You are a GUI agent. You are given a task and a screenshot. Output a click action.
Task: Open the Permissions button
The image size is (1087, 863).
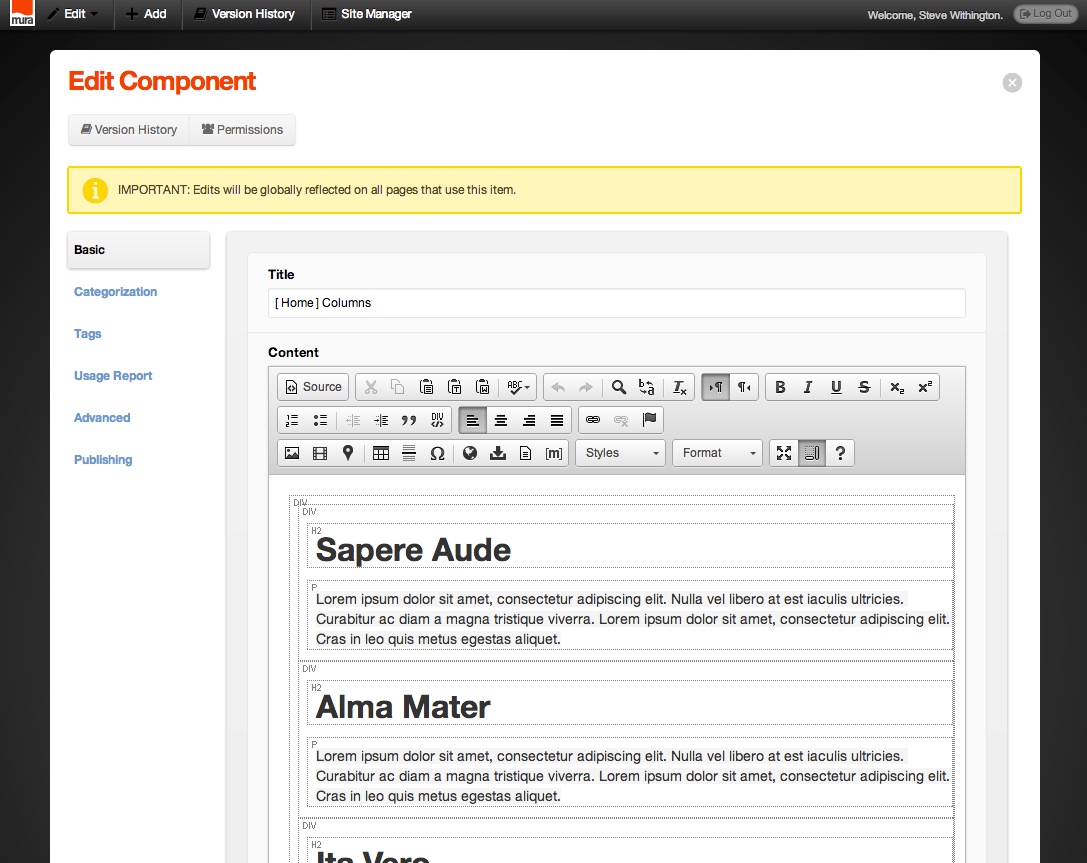click(x=243, y=130)
